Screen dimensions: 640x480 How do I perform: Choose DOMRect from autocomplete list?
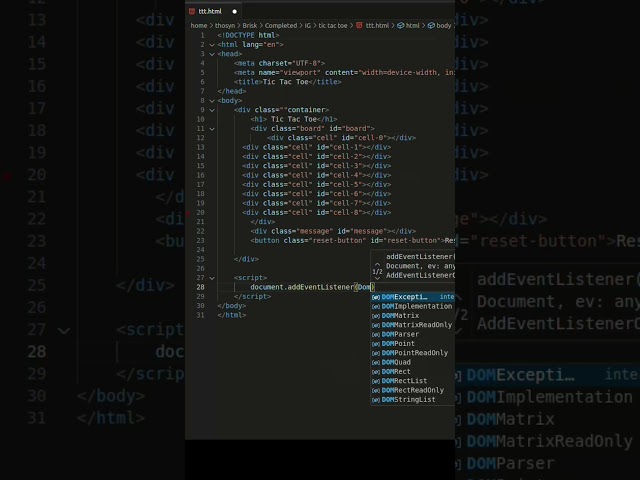coord(413,372)
